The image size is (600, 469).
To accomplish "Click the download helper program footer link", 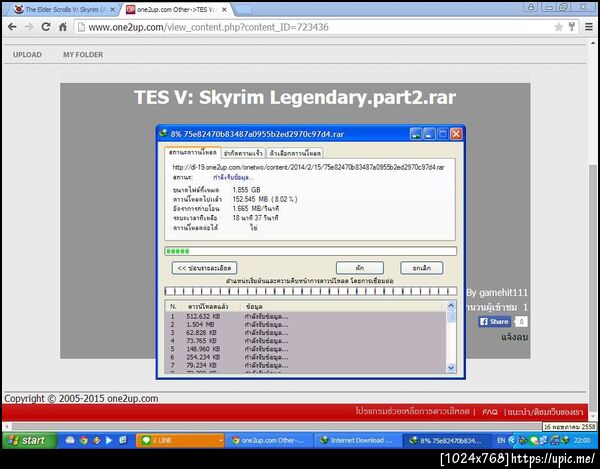I will (412, 412).
